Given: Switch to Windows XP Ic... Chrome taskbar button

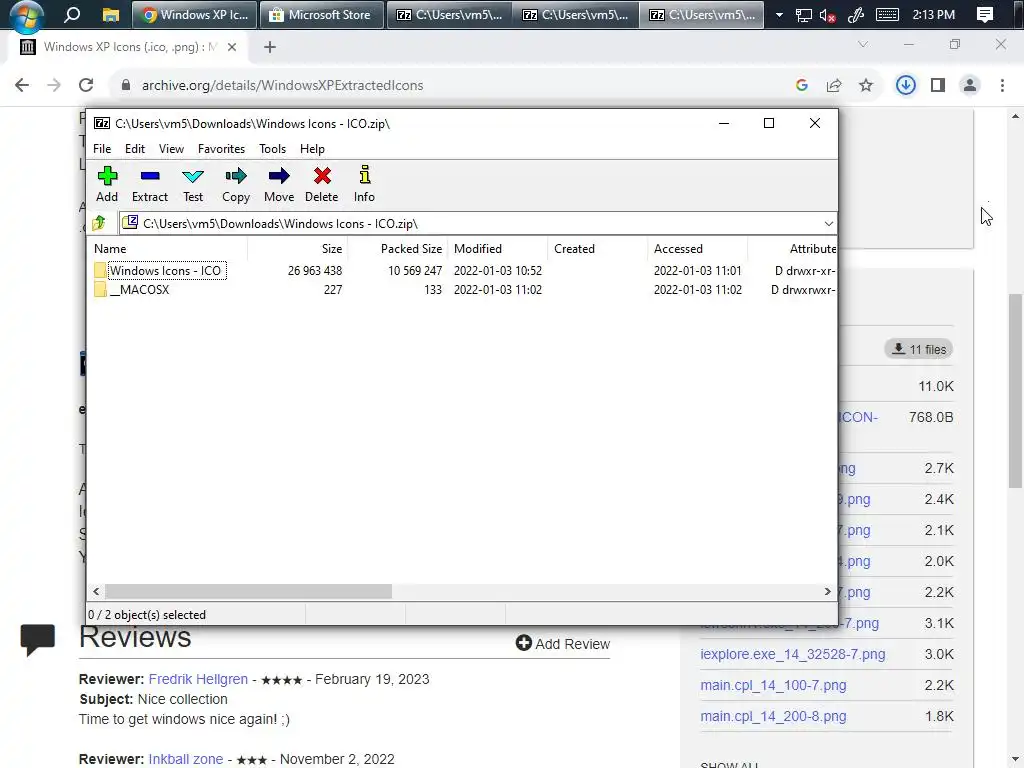Looking at the screenshot, I should 193,14.
